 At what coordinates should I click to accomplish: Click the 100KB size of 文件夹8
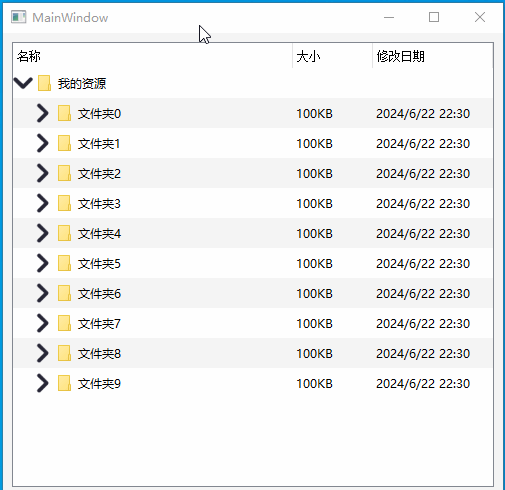315,354
